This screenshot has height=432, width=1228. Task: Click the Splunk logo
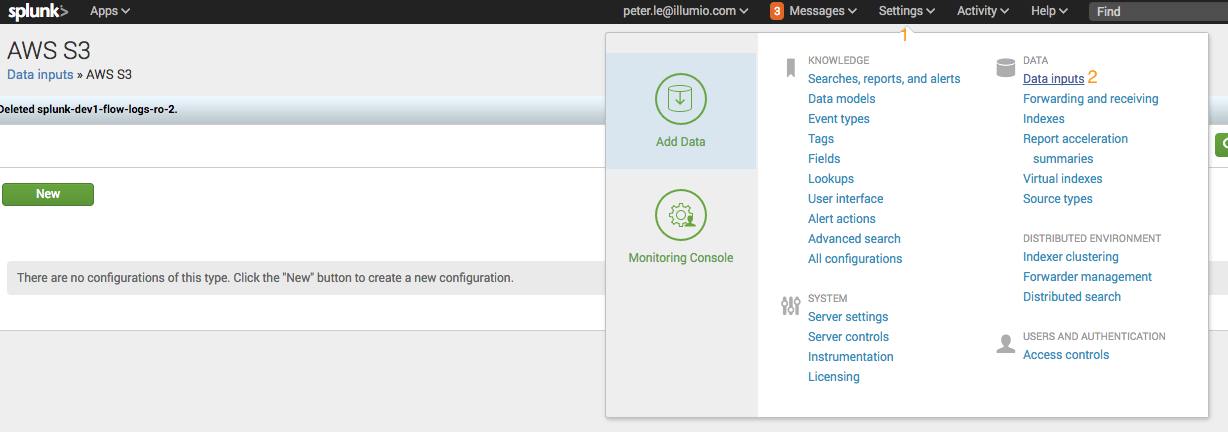pos(38,12)
